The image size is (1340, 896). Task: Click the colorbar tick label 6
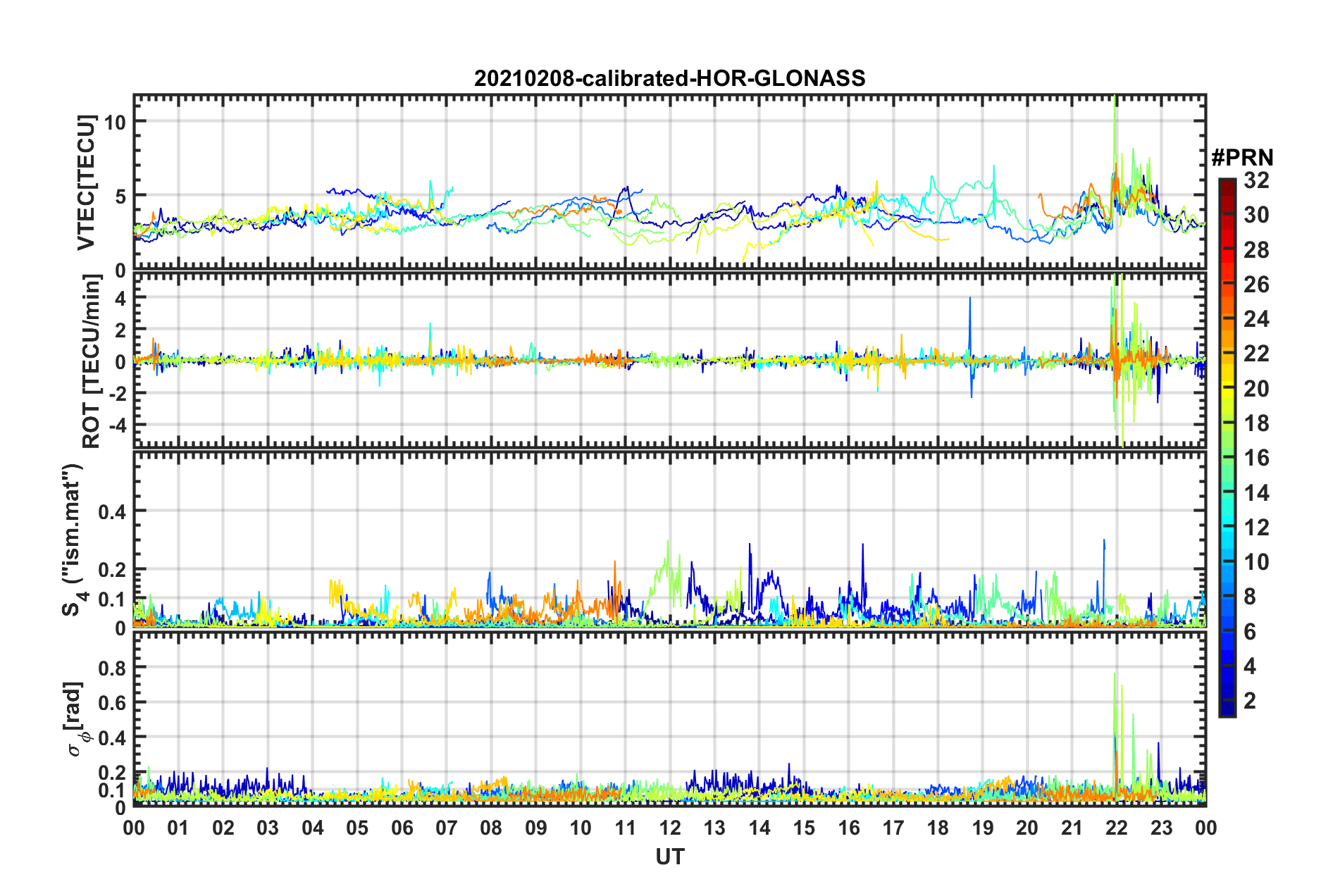[1250, 632]
